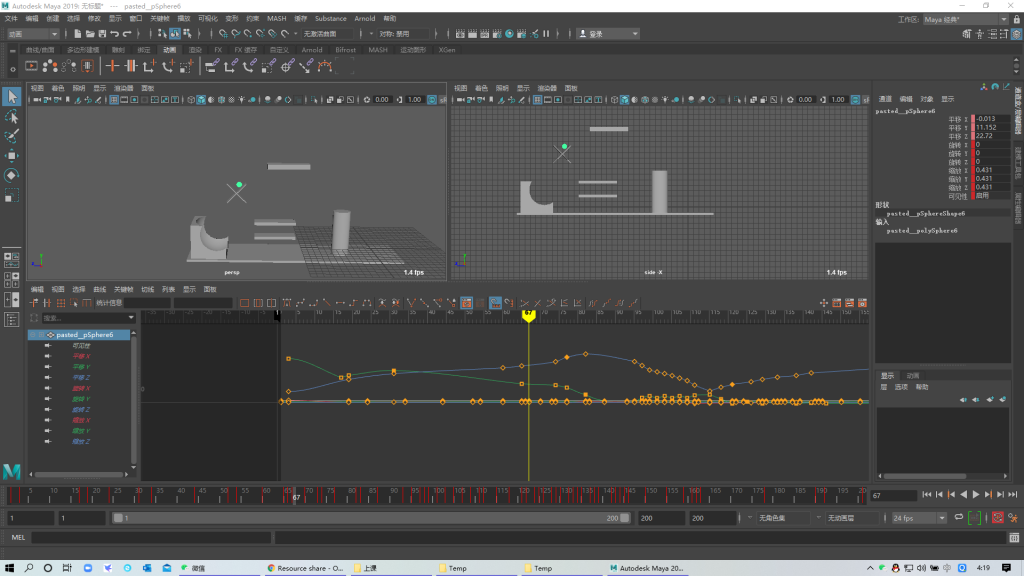Open the 文件 File menu
Image resolution: width=1024 pixels, height=576 pixels.
[11, 18]
